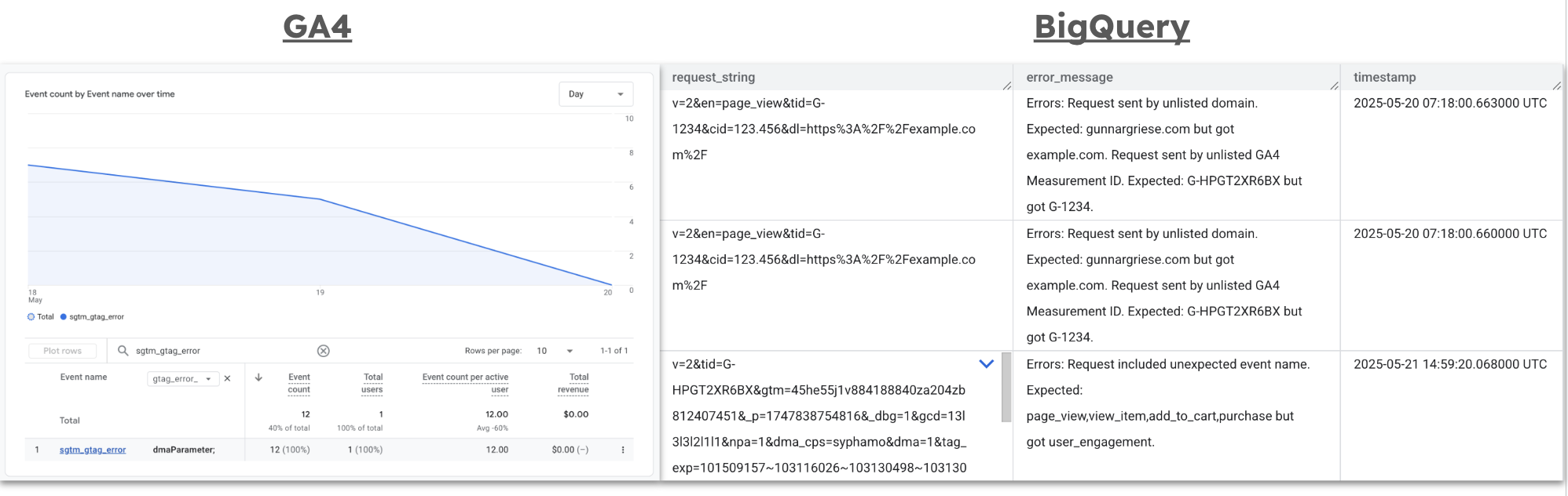The height and width of the screenshot is (496, 1568).
Task: Open the Rows per page dropdown
Action: [x=555, y=351]
